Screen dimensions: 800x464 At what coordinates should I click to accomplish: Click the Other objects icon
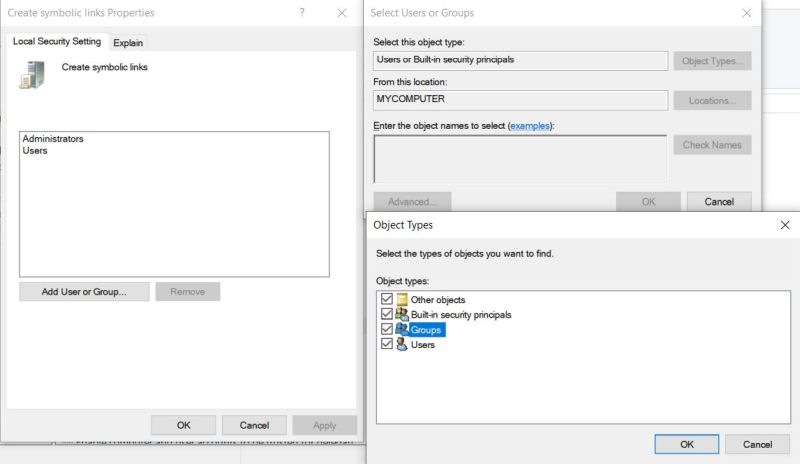(402, 300)
